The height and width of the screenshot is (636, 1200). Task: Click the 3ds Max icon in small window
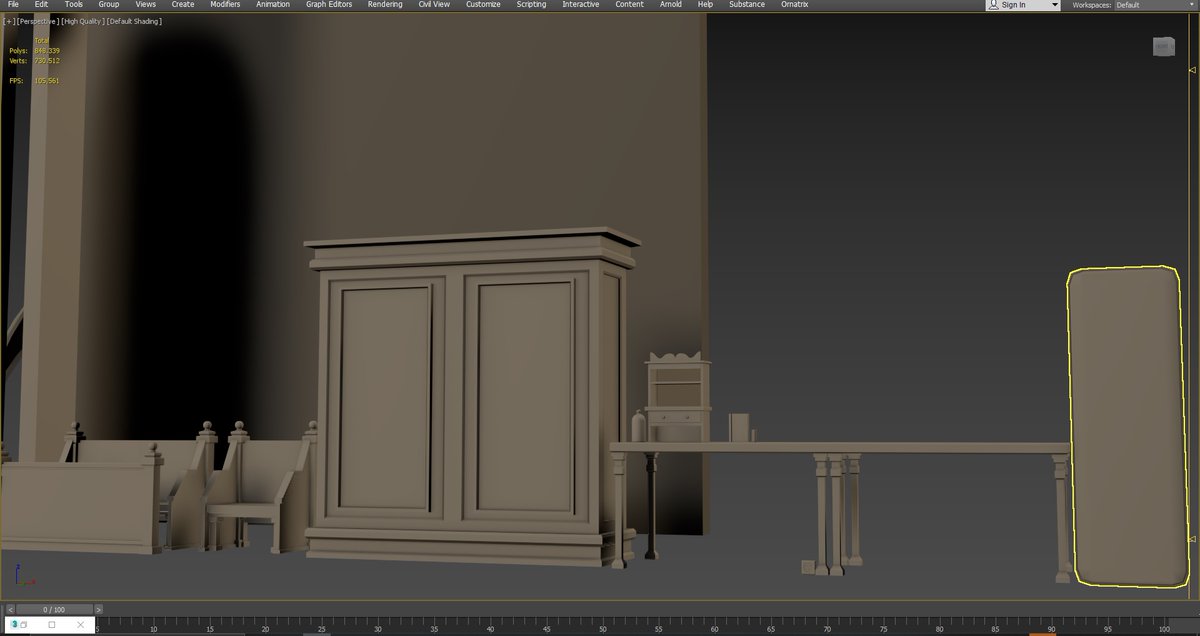click(x=14, y=625)
